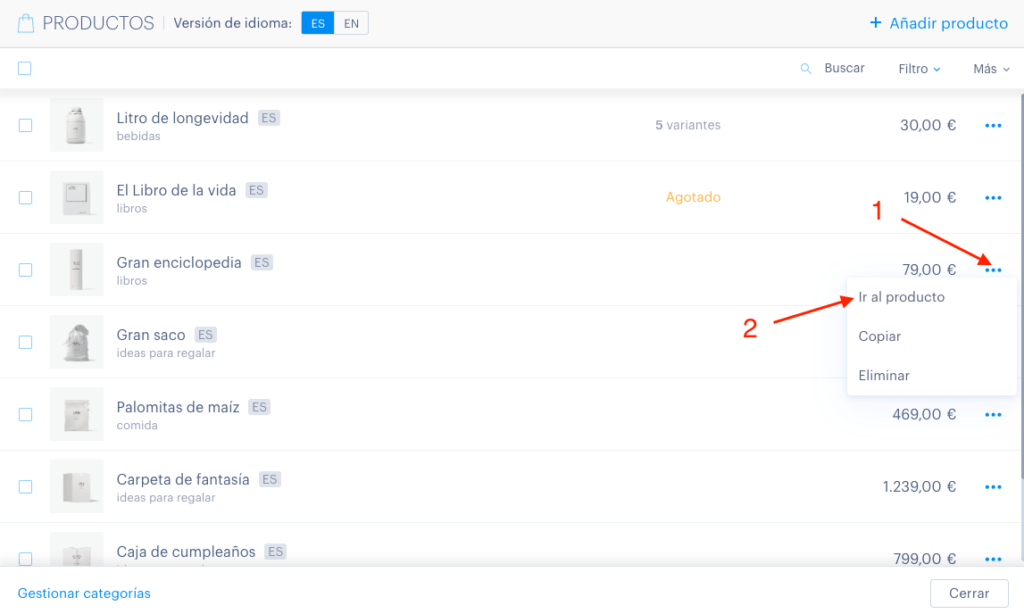Image resolution: width=1024 pixels, height=614 pixels.
Task: Open the Gestionar categorías link
Action: click(x=84, y=593)
